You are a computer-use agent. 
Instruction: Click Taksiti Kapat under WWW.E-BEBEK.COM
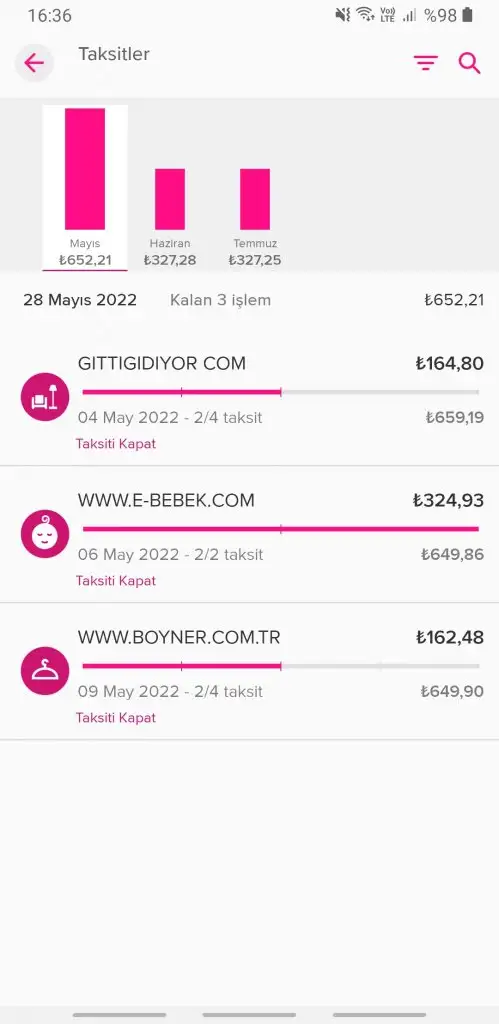(116, 581)
